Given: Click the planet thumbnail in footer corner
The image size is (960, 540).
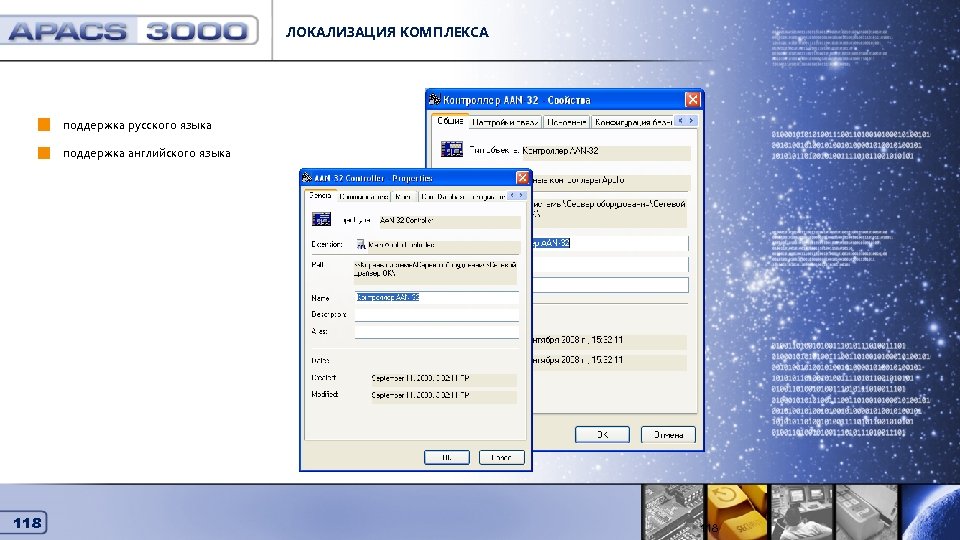Looking at the screenshot, I should [x=931, y=512].
